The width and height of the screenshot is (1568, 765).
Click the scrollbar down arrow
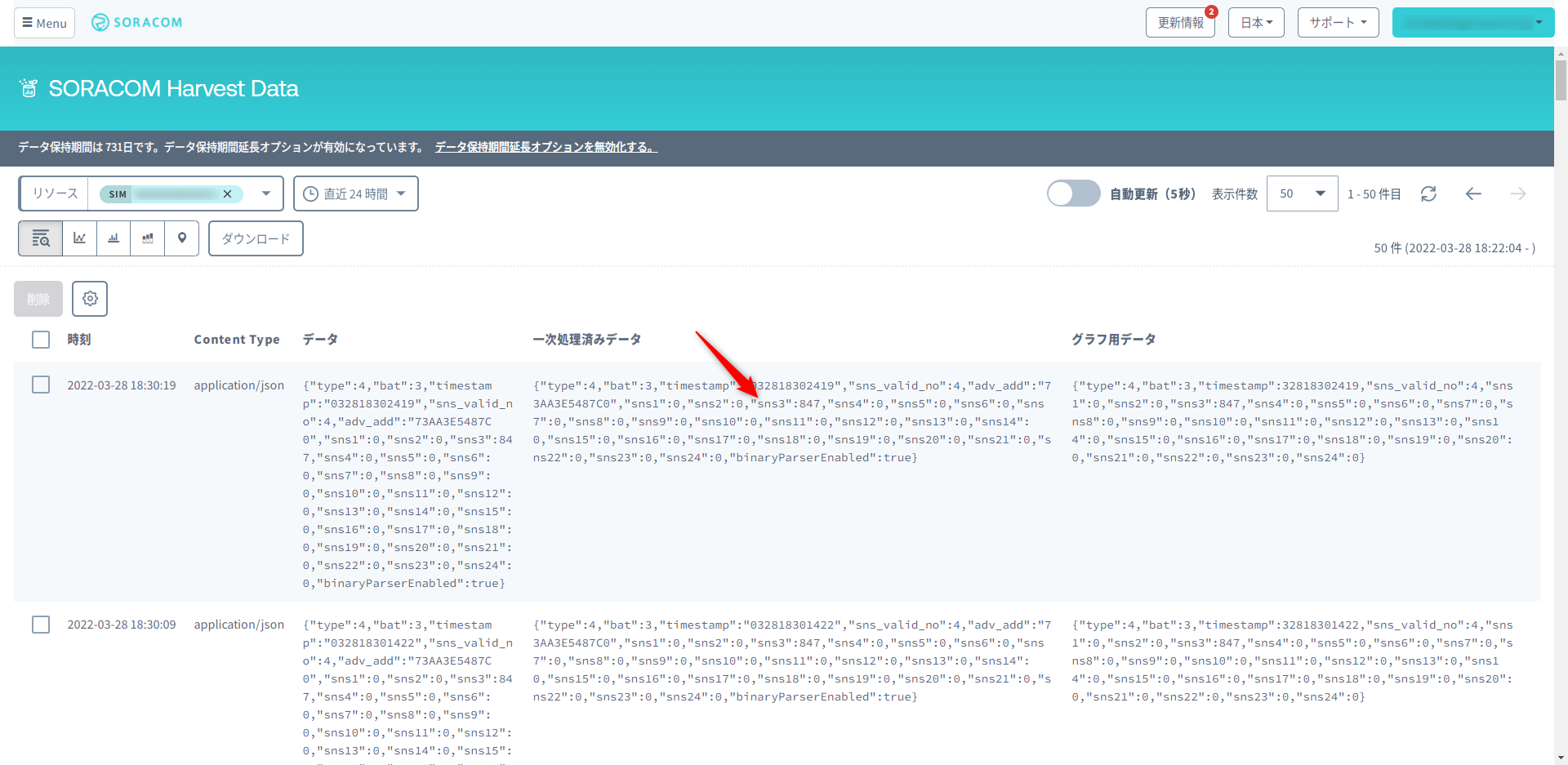(1561, 758)
